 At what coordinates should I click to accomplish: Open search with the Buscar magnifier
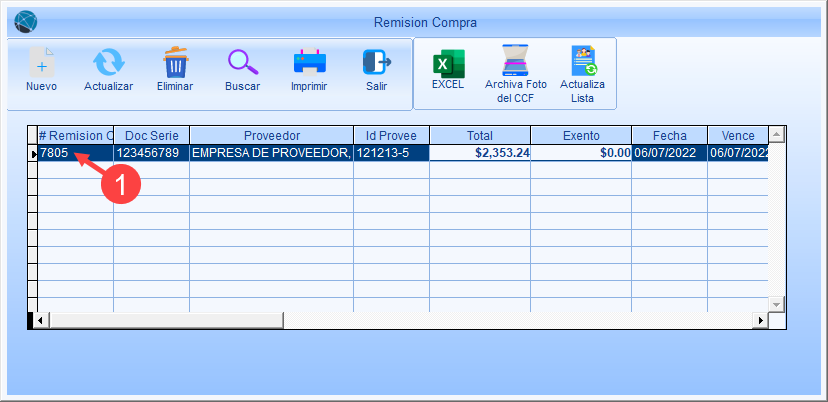point(243,62)
